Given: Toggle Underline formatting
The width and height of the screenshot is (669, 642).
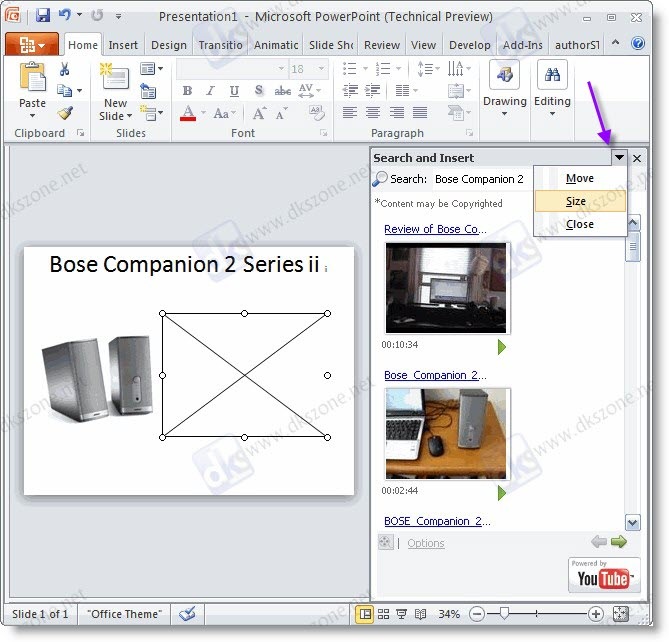Looking at the screenshot, I should pos(234,90).
